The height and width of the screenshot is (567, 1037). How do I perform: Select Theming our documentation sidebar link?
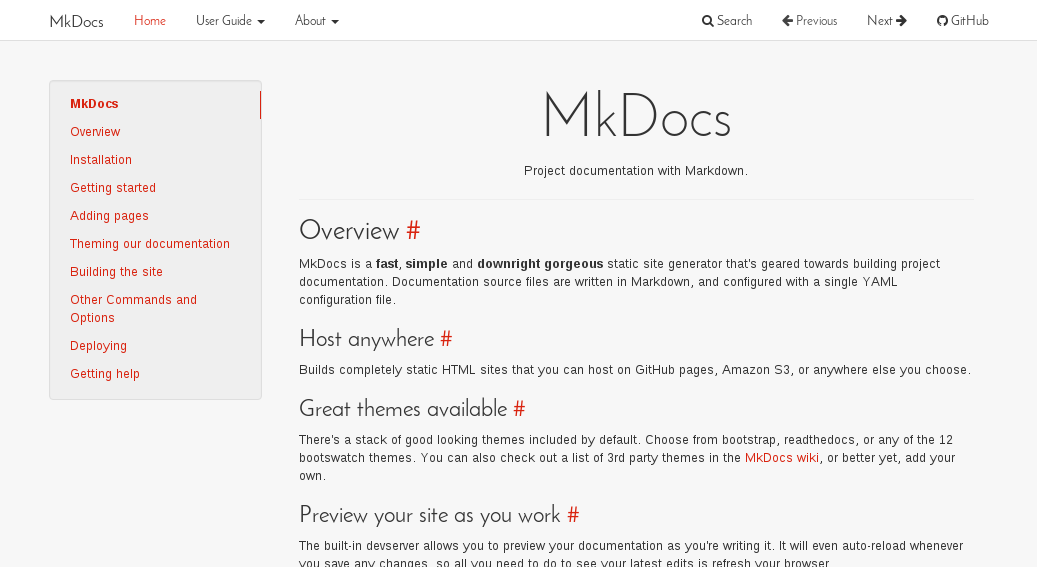(x=150, y=243)
